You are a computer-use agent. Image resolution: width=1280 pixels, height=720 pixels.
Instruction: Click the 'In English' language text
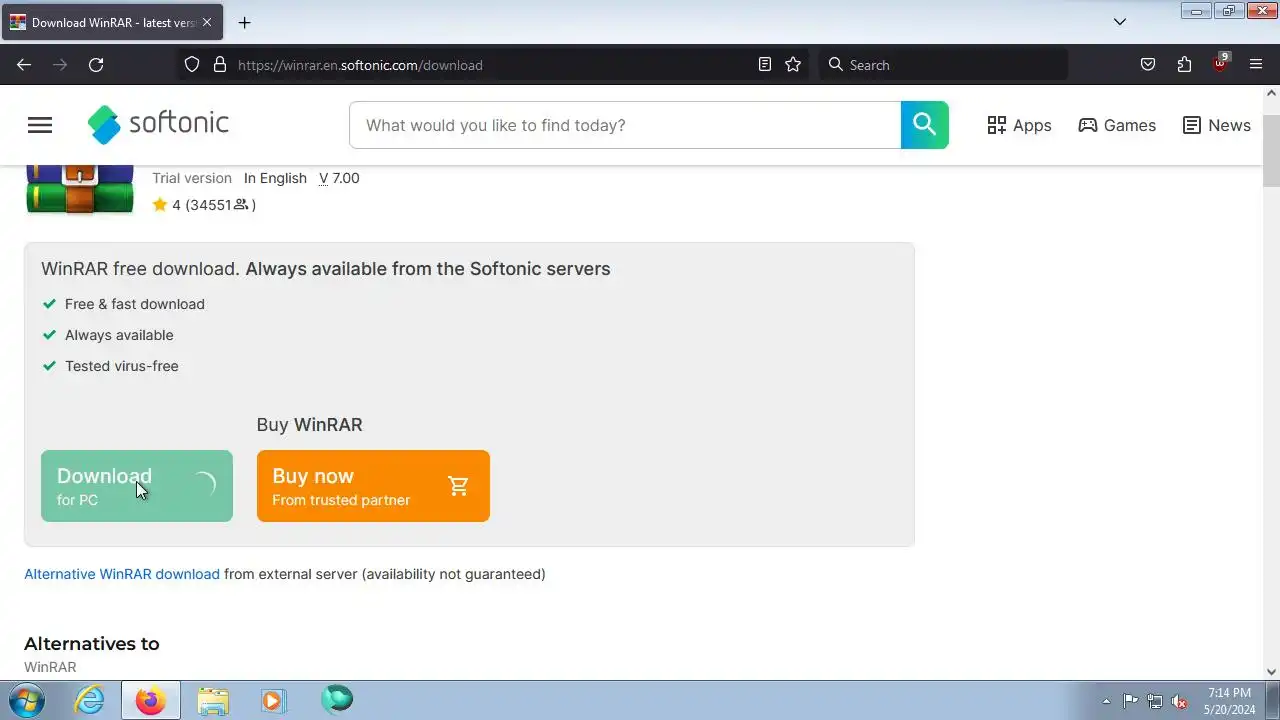click(275, 178)
